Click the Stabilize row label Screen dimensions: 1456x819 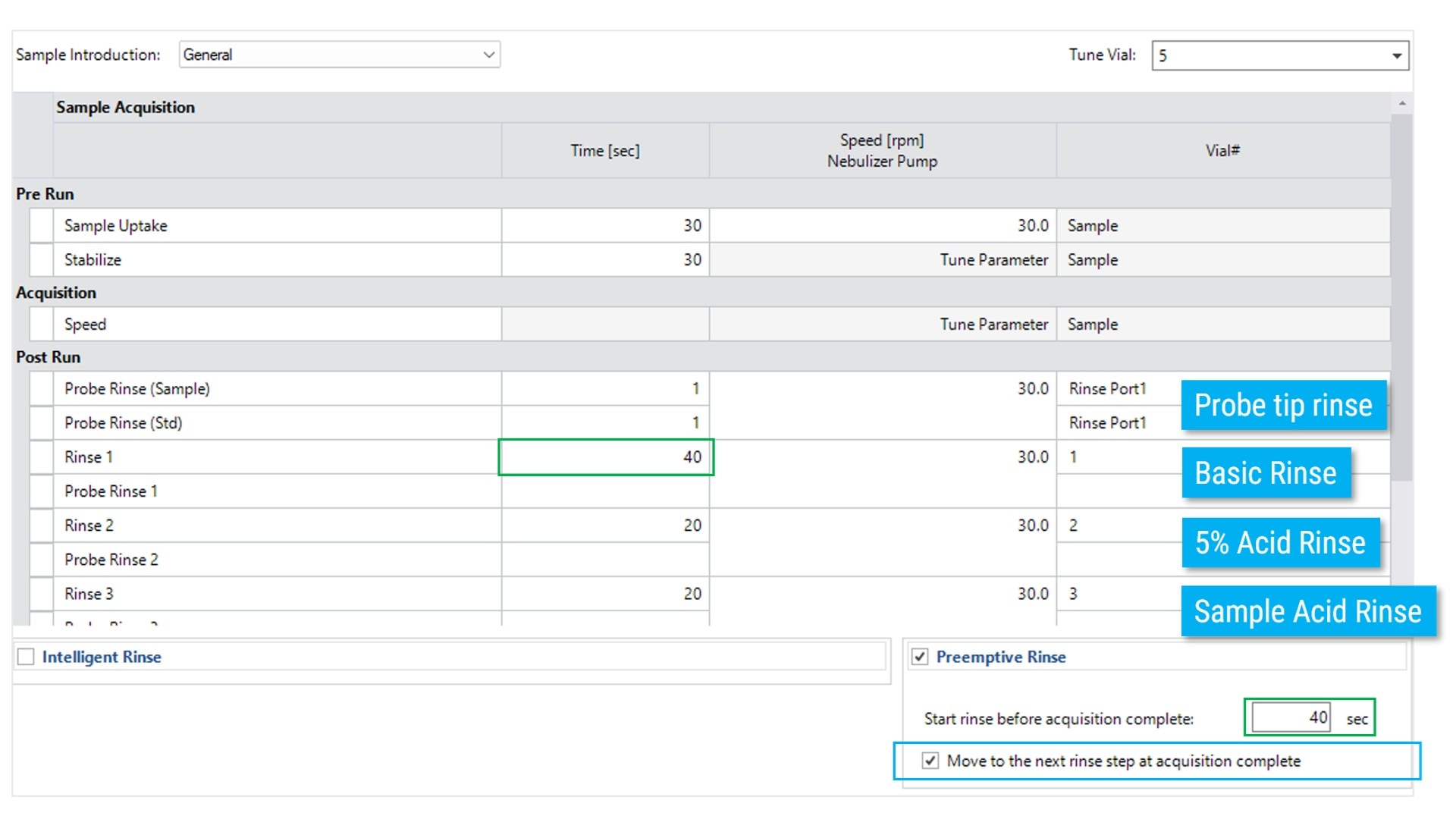point(277,259)
